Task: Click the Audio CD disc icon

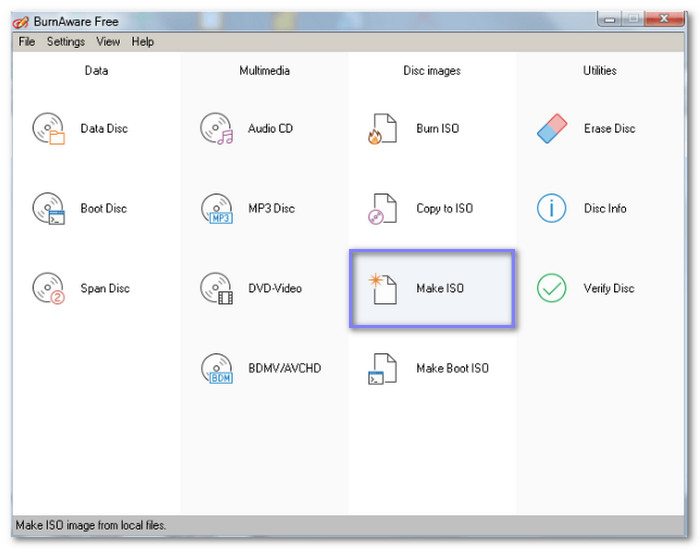Action: (217, 129)
